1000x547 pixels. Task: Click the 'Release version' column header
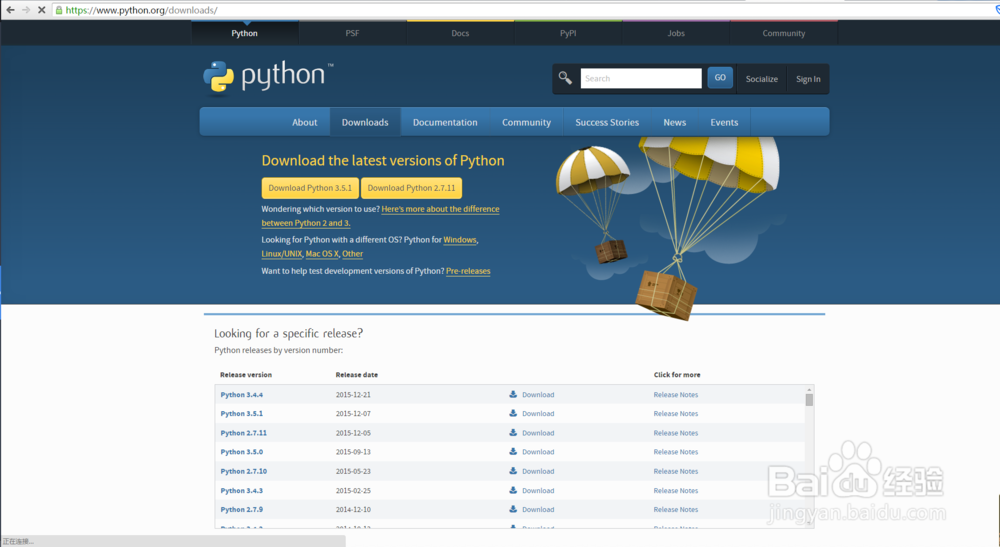tap(246, 375)
